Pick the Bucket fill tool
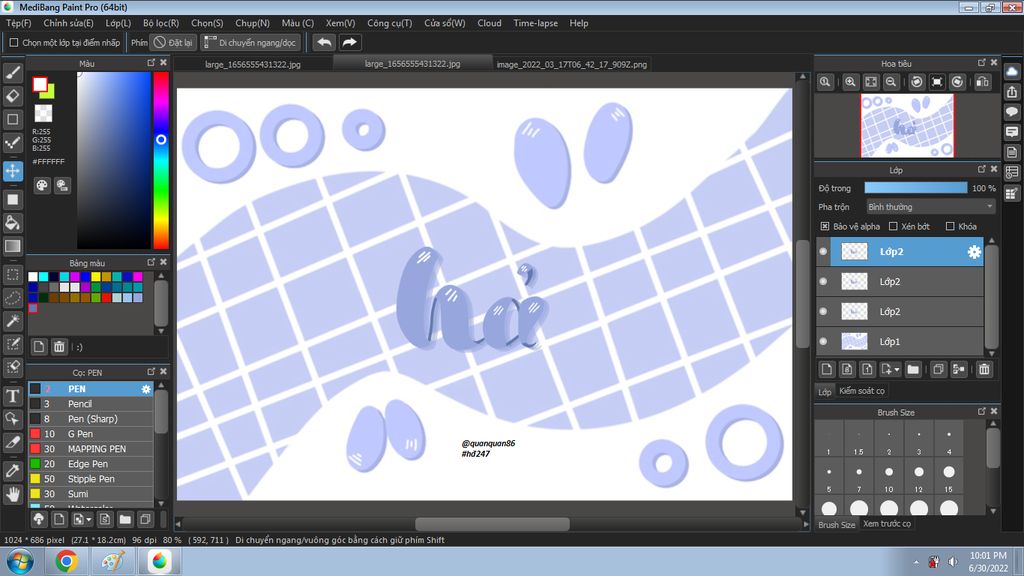This screenshot has width=1024, height=576. pyautogui.click(x=12, y=223)
